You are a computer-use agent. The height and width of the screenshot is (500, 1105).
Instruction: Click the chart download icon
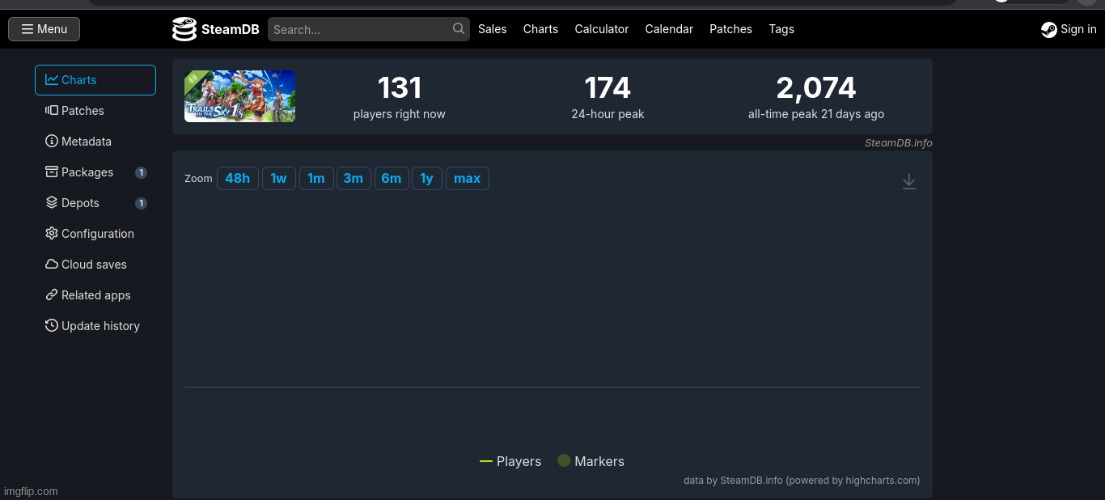[x=909, y=181]
